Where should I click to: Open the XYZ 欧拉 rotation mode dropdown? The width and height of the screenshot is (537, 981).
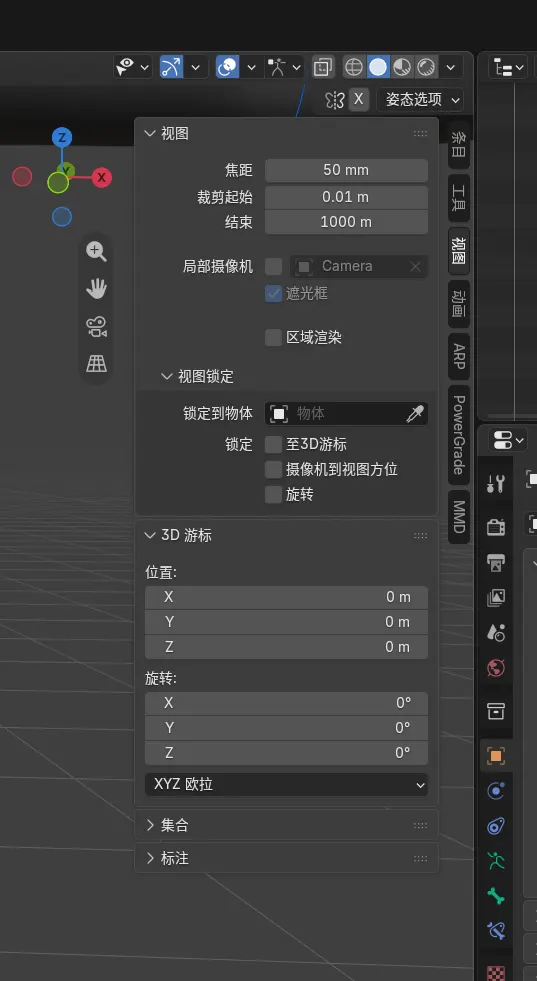point(286,785)
